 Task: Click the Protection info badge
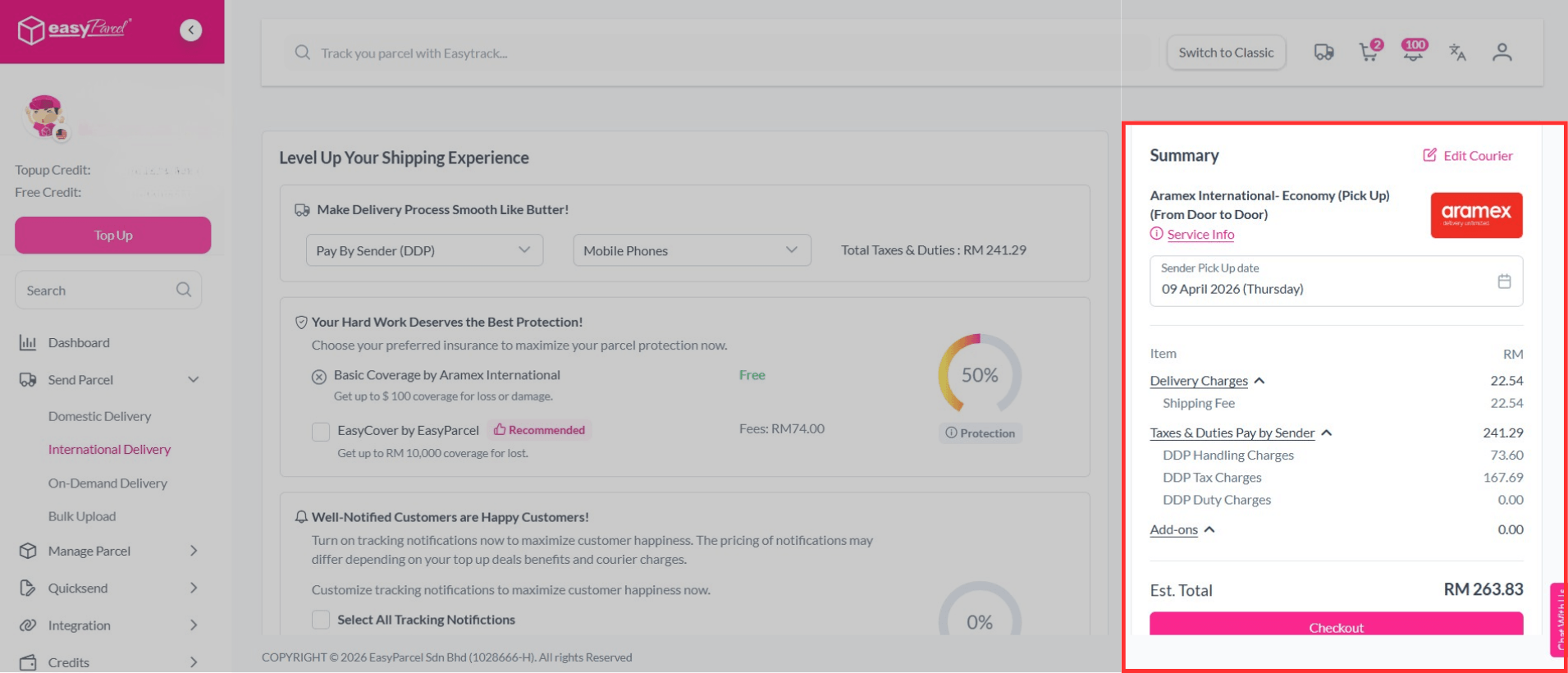coord(980,433)
